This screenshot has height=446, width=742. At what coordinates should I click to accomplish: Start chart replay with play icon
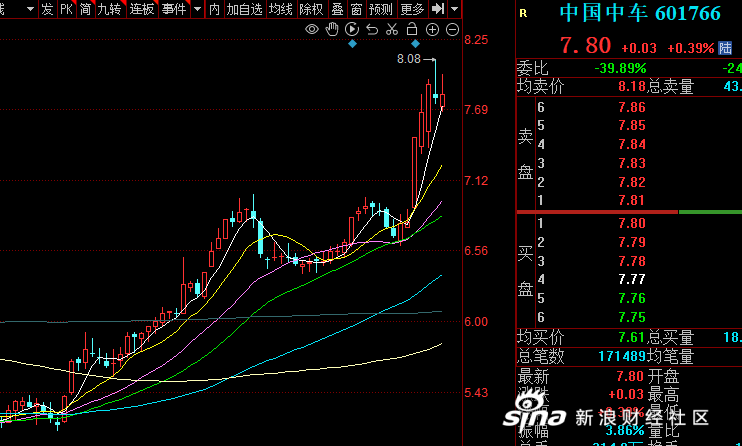pyautogui.click(x=352, y=29)
